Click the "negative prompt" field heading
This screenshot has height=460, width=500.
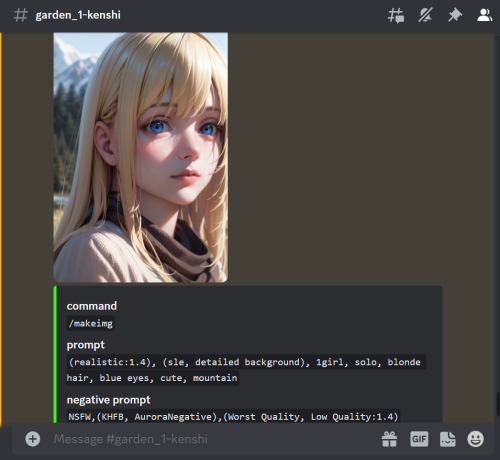(108, 400)
